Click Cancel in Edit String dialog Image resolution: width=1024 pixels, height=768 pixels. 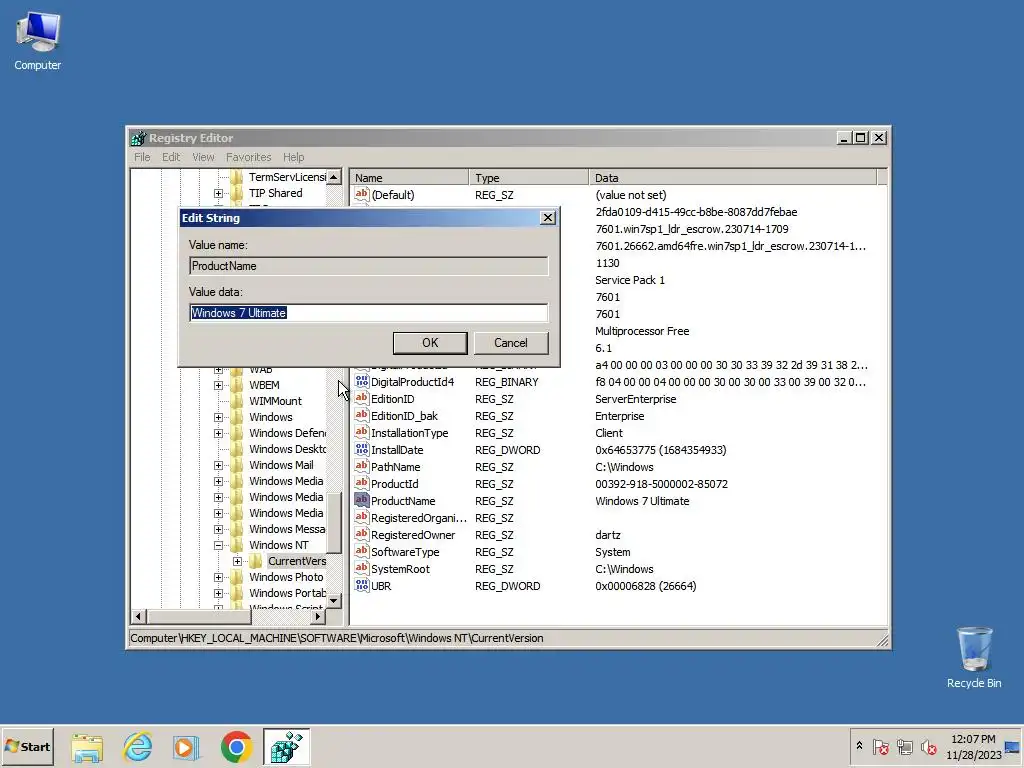pos(511,343)
